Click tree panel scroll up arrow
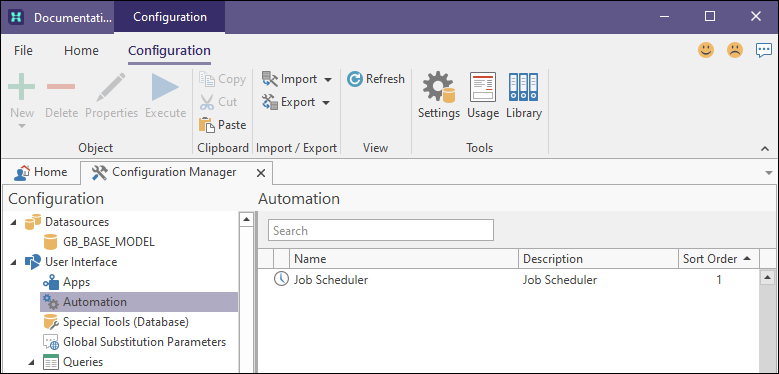Viewport: 779px width, 374px height. (x=246, y=219)
